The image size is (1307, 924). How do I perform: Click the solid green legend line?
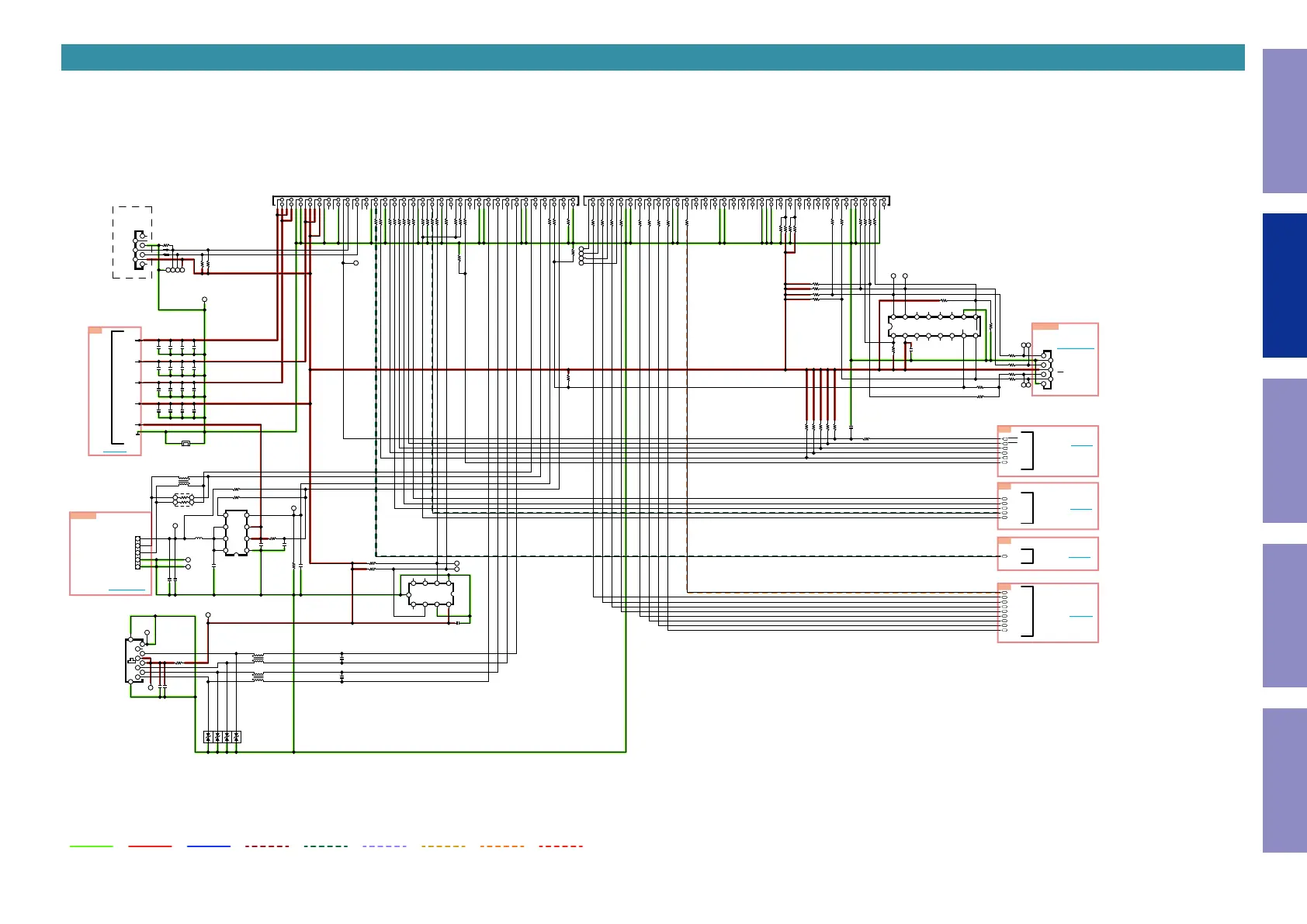click(x=91, y=846)
